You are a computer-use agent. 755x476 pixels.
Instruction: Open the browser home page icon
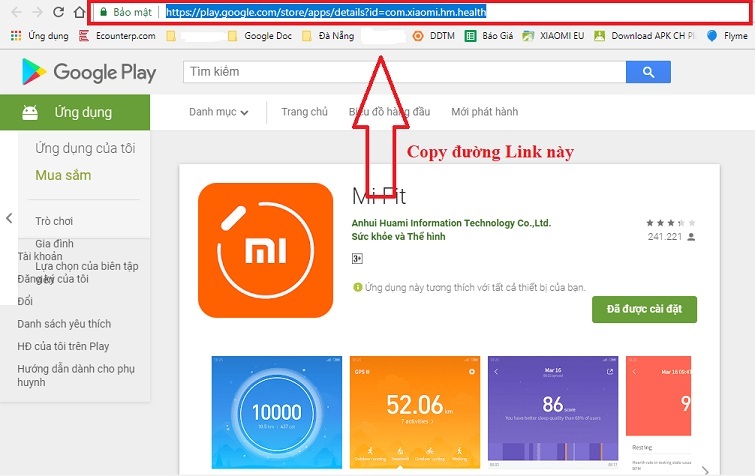point(81,13)
